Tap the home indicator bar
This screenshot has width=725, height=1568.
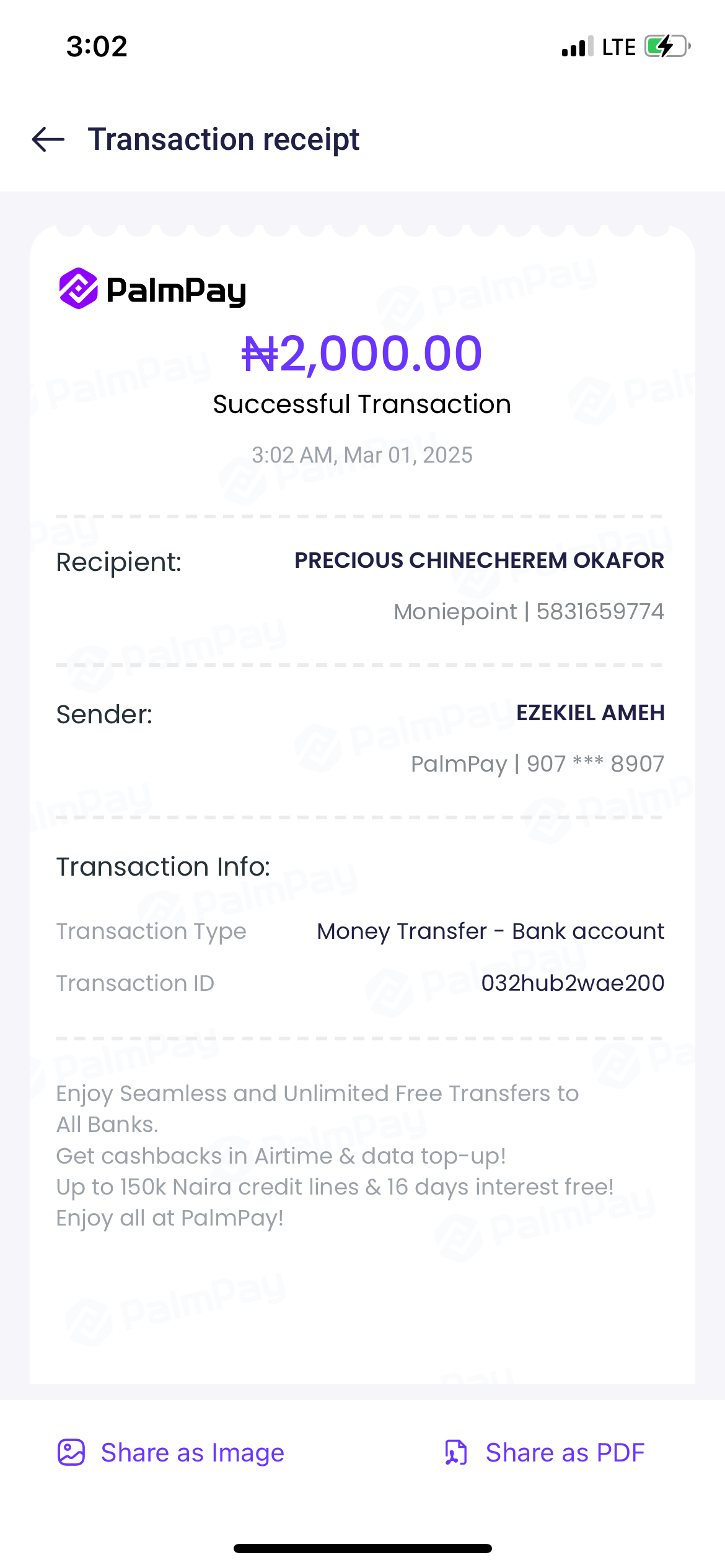[362, 1548]
